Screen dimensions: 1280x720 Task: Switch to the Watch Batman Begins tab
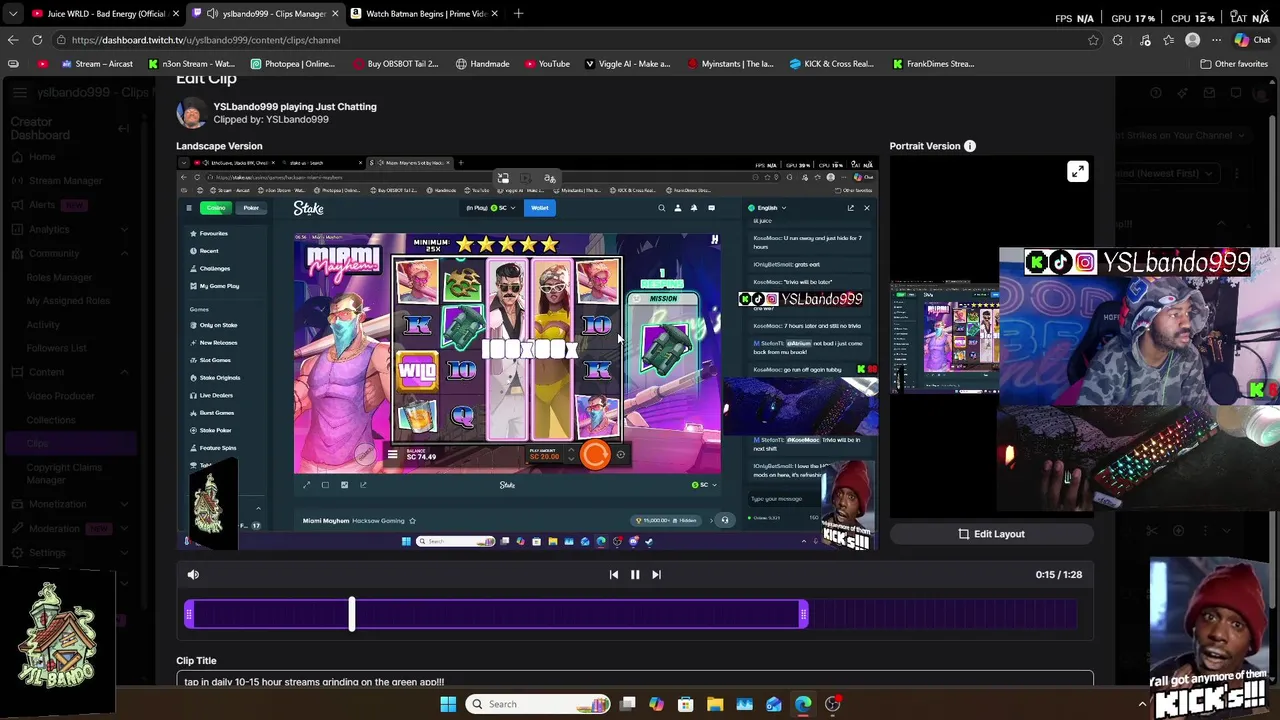[426, 14]
